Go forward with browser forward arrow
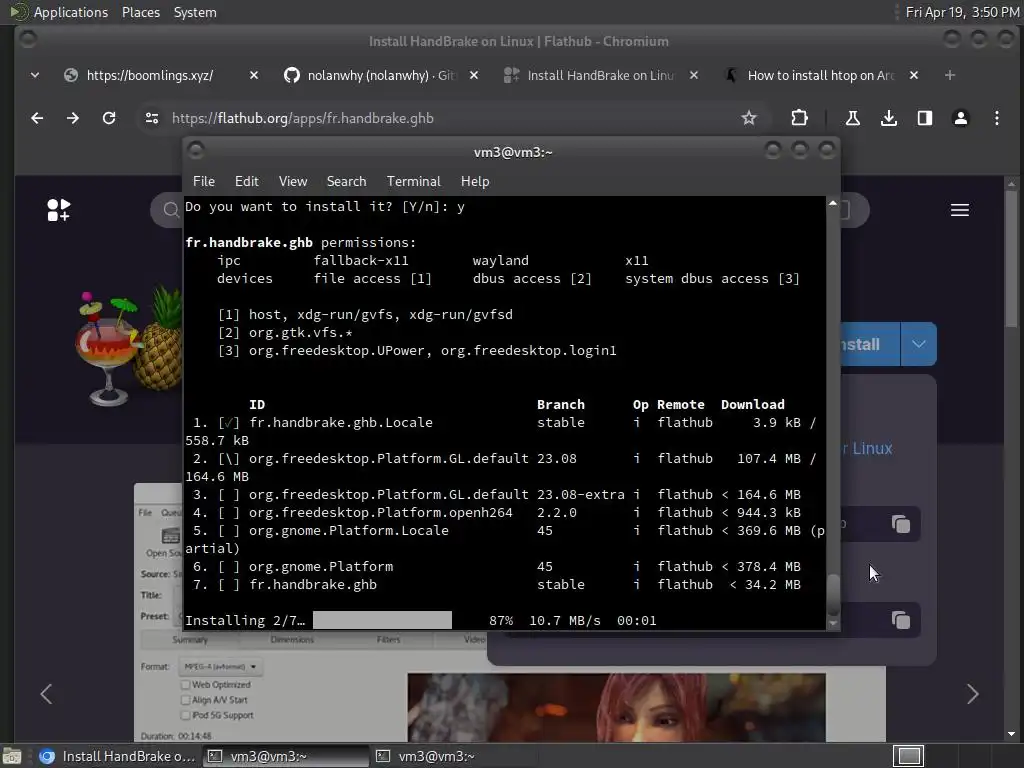1024x768 pixels. (x=73, y=118)
